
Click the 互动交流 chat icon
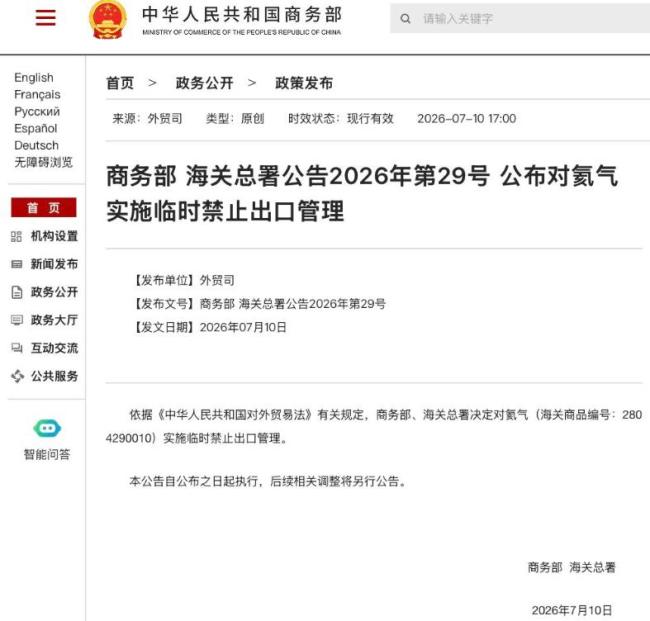point(17,348)
